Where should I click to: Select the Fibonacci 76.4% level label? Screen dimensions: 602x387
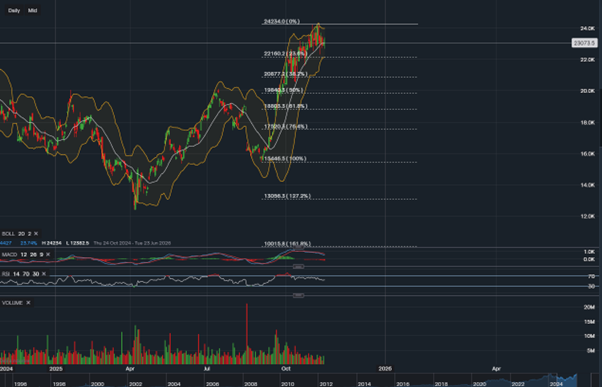point(286,126)
